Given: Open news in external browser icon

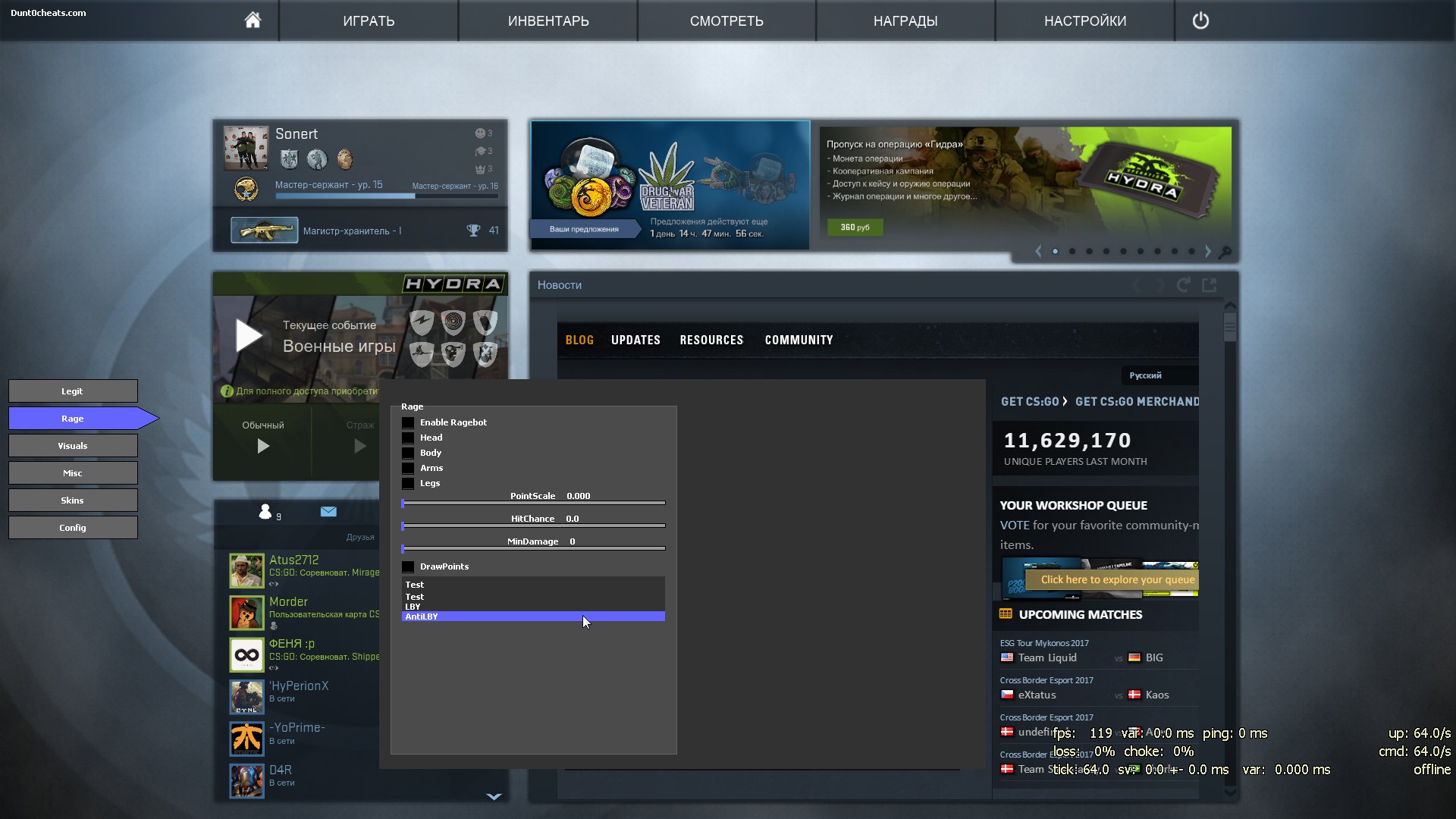Looking at the screenshot, I should click(1210, 285).
